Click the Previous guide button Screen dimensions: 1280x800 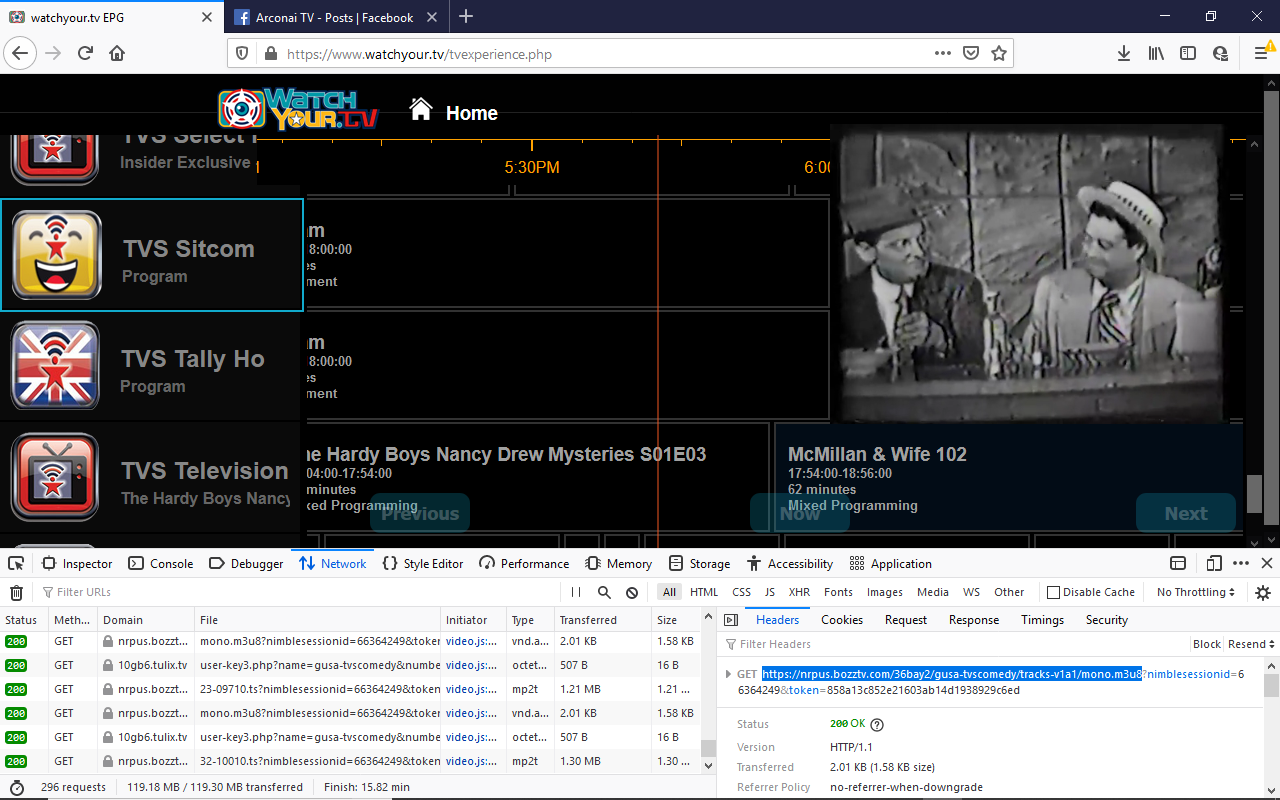(x=420, y=513)
